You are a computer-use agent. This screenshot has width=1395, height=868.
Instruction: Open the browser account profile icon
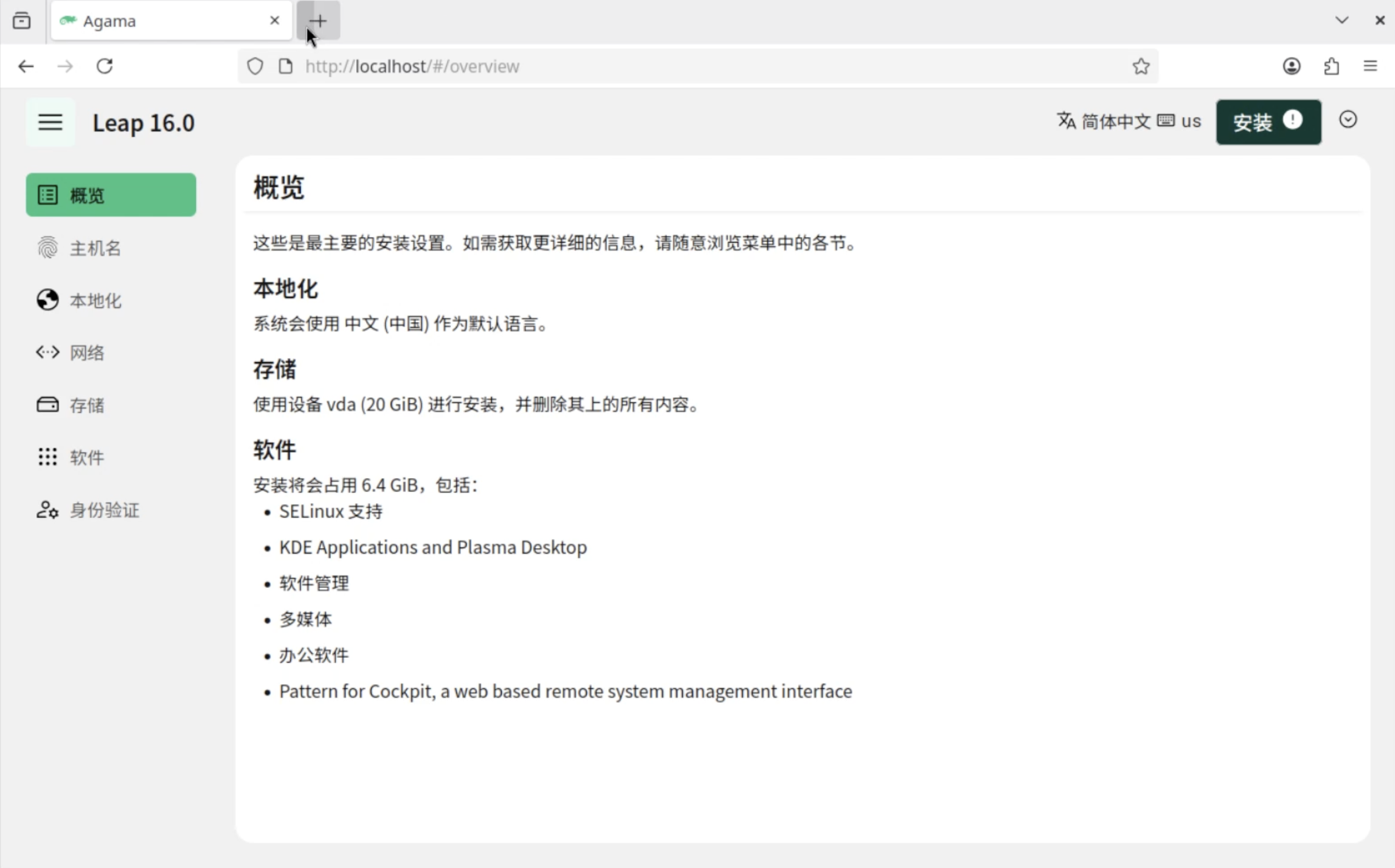pos(1291,66)
